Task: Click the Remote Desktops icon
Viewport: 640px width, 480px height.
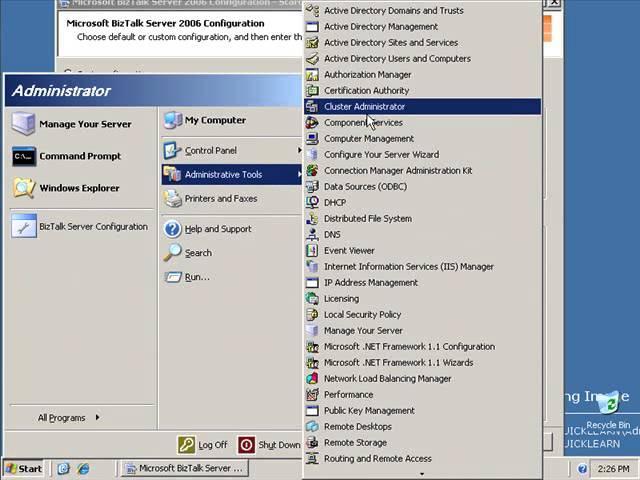Action: (312, 427)
